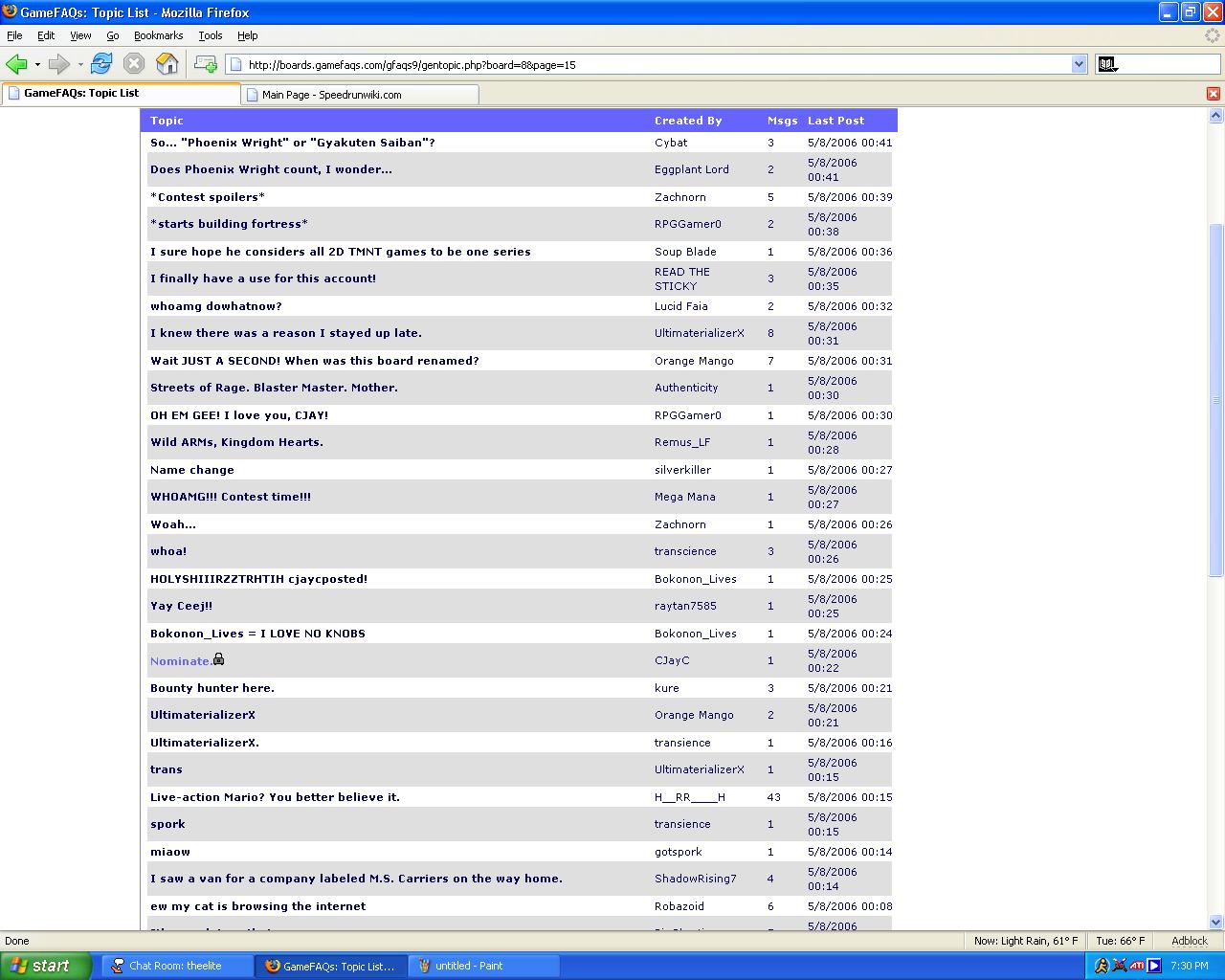Image resolution: width=1225 pixels, height=980 pixels.
Task: Switch to untitled - Paint taskbar window
Action: pos(484,966)
